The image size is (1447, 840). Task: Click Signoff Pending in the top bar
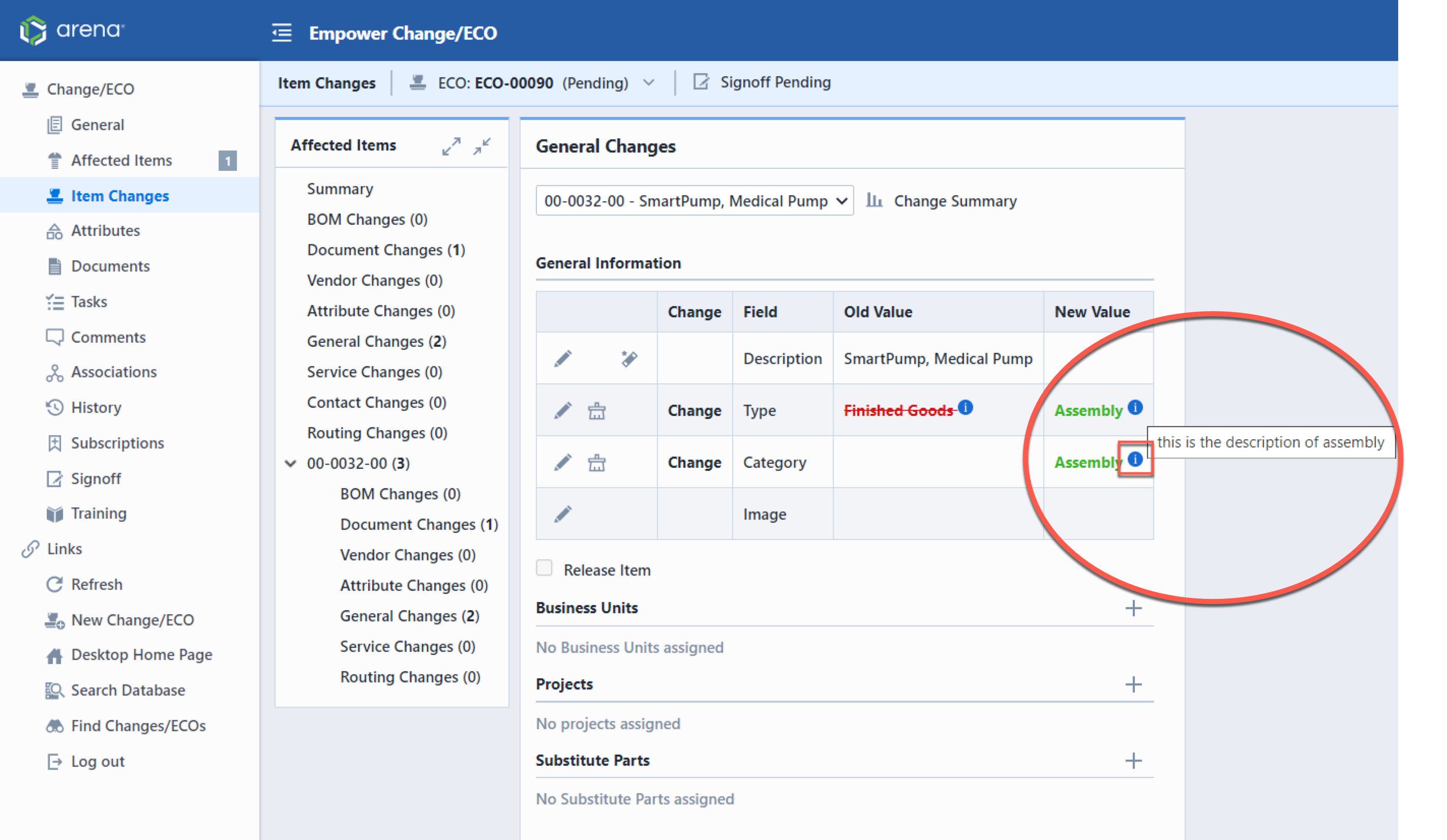pyautogui.click(x=775, y=82)
